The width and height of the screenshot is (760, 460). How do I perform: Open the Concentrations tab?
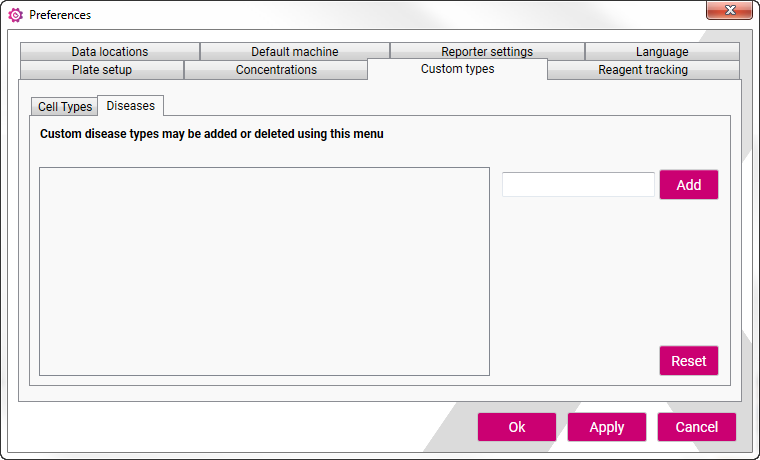point(276,70)
